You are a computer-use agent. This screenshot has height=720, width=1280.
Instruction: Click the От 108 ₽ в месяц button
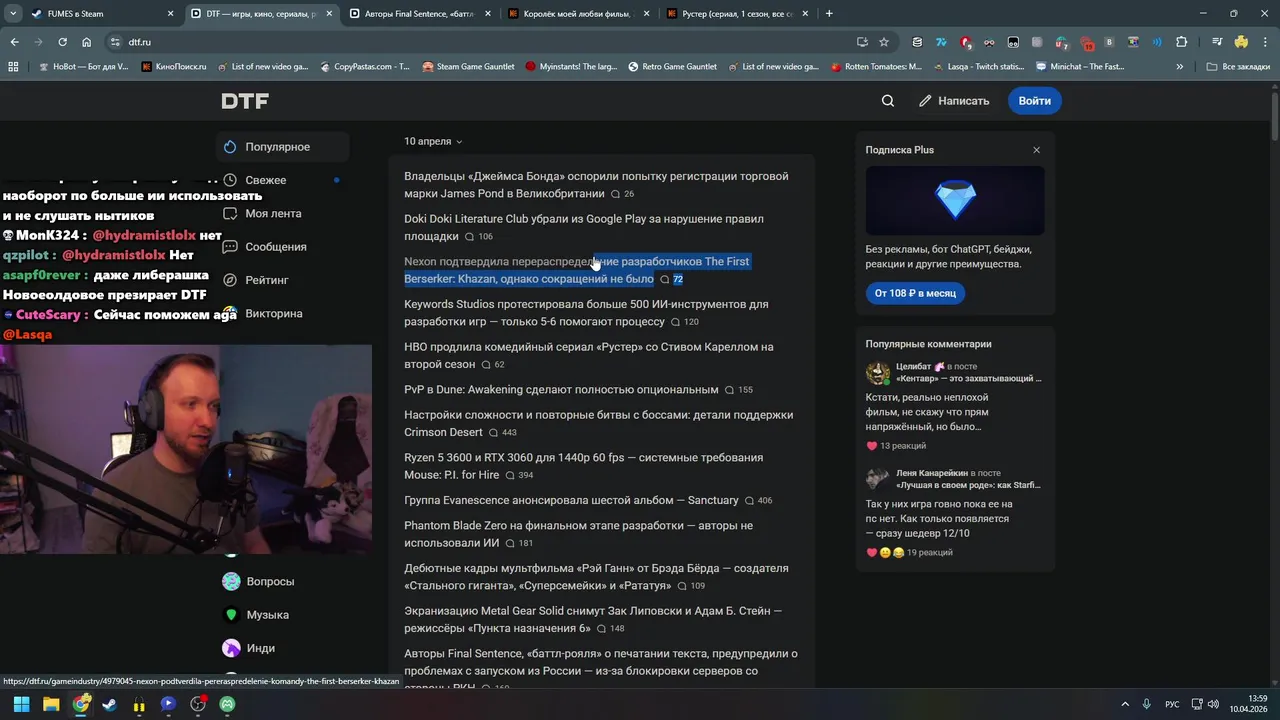coord(915,293)
